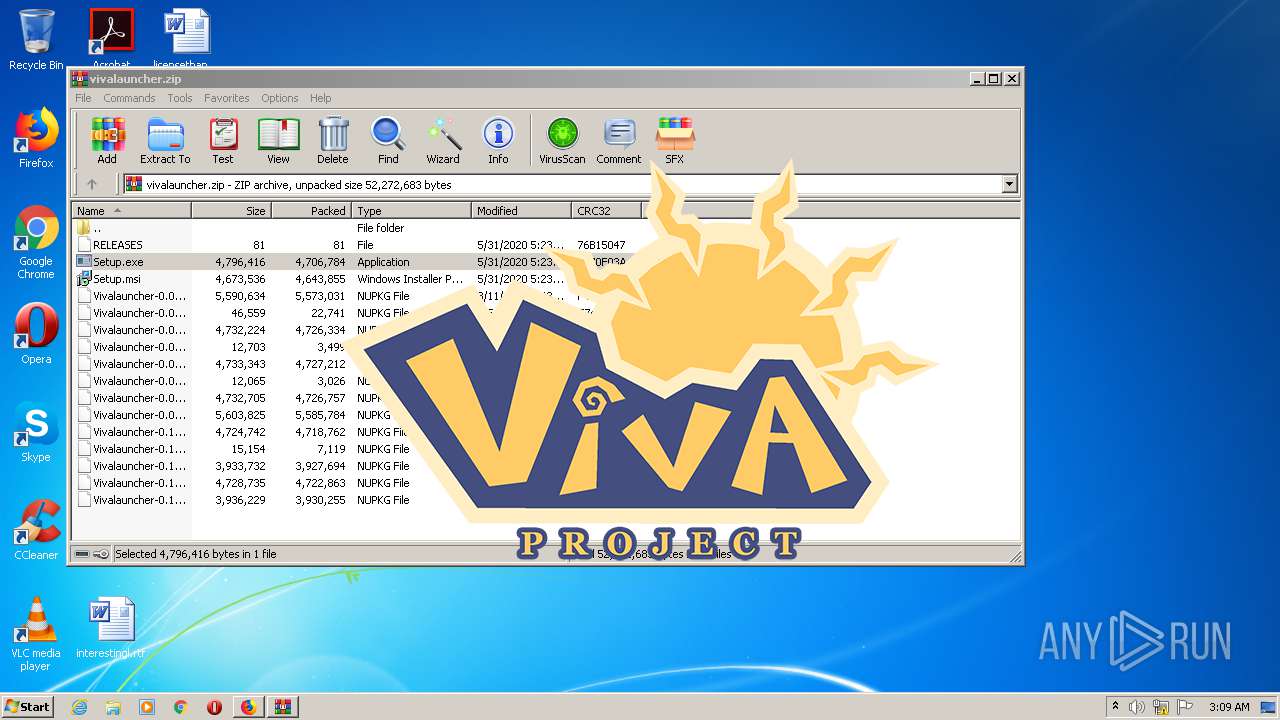1280x720 pixels.
Task: Go up one level with arrow button
Action: 92,184
